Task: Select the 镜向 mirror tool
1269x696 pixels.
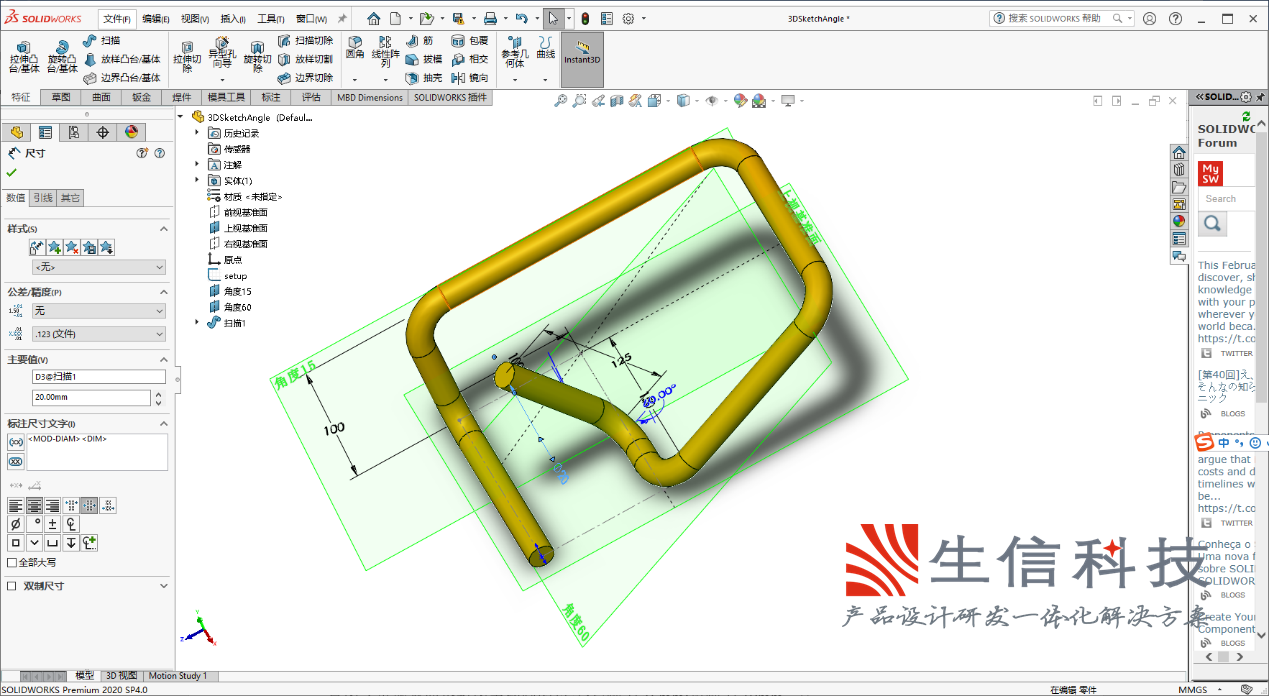Action: pos(470,77)
